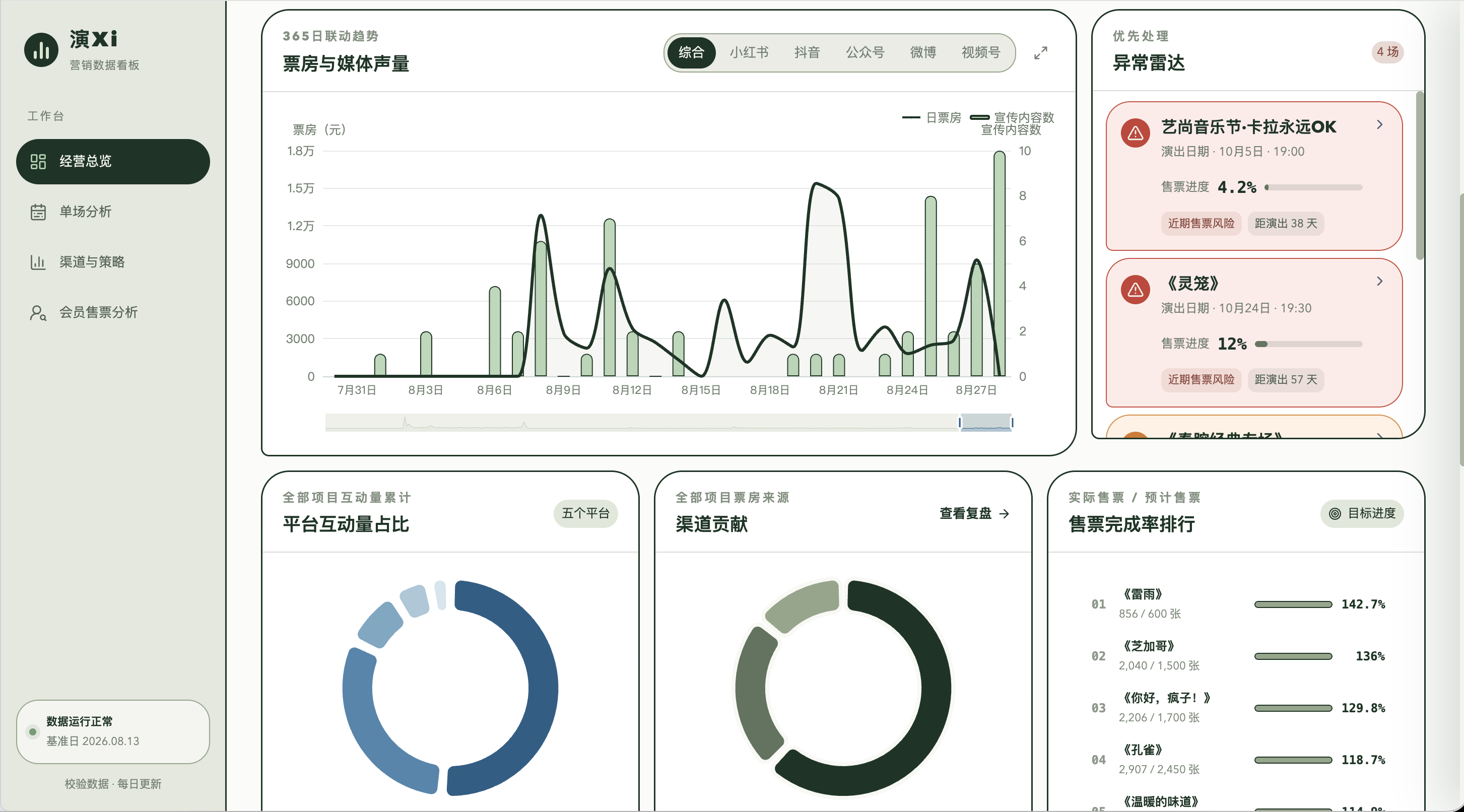Image resolution: width=1464 pixels, height=812 pixels.
Task: Open the 查看复盘 link
Action: [974, 514]
